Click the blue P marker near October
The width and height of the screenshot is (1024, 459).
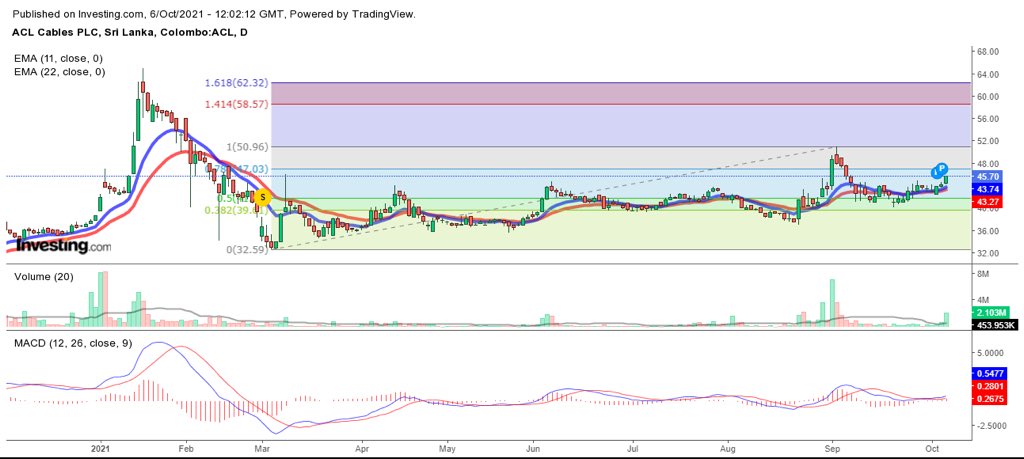click(942, 168)
